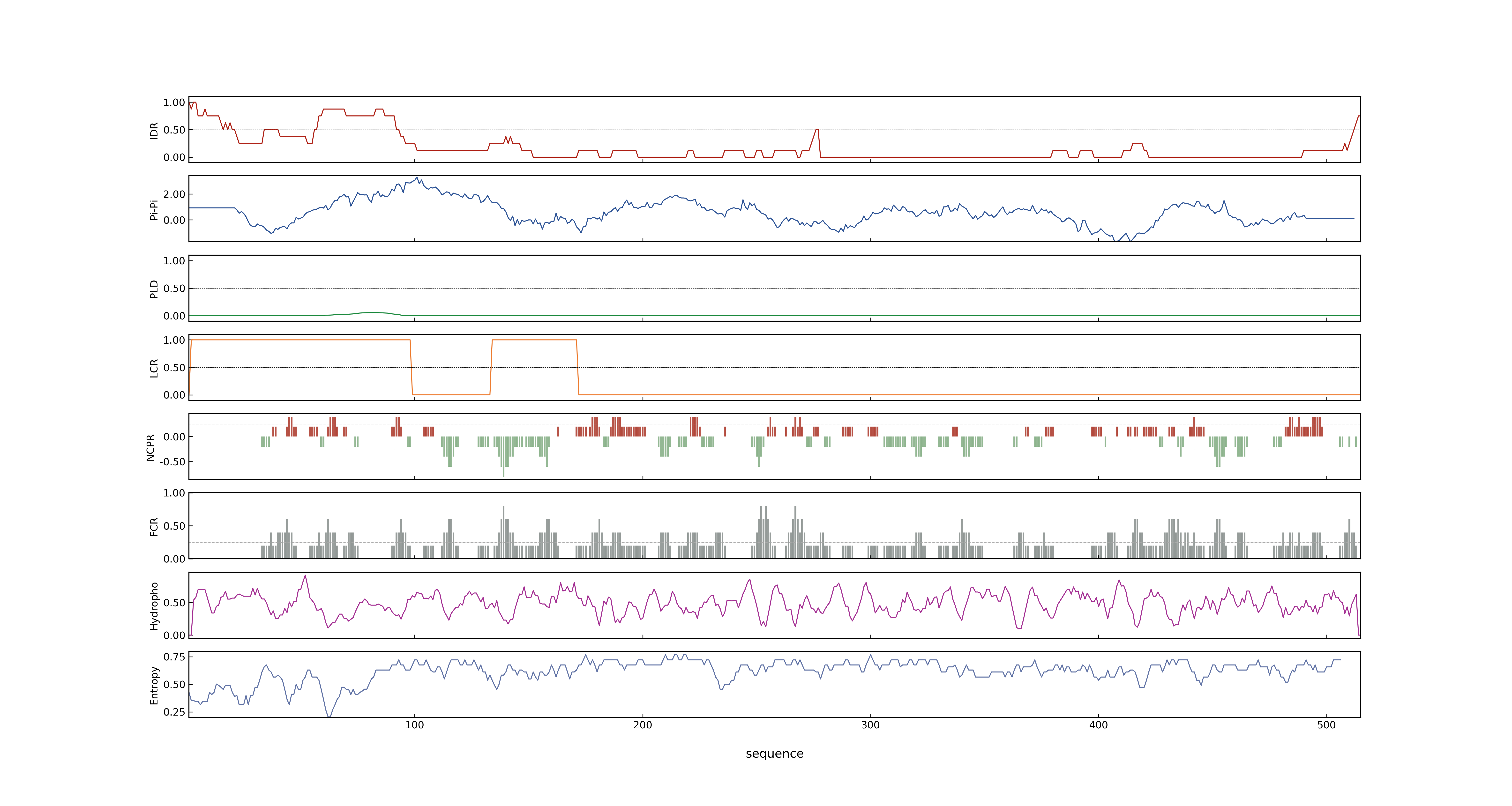Click the 0.75 tick of the Entropy panel
This screenshot has height=806, width=1512.
pos(174,657)
